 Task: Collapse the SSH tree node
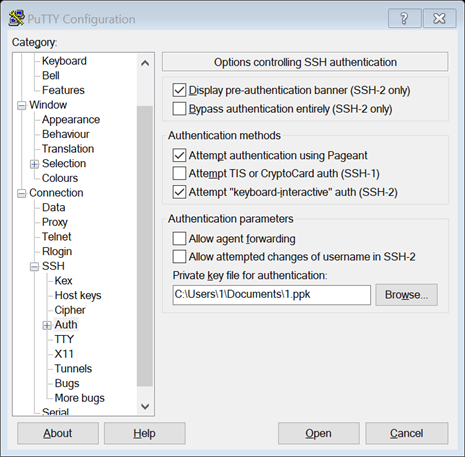(34, 267)
